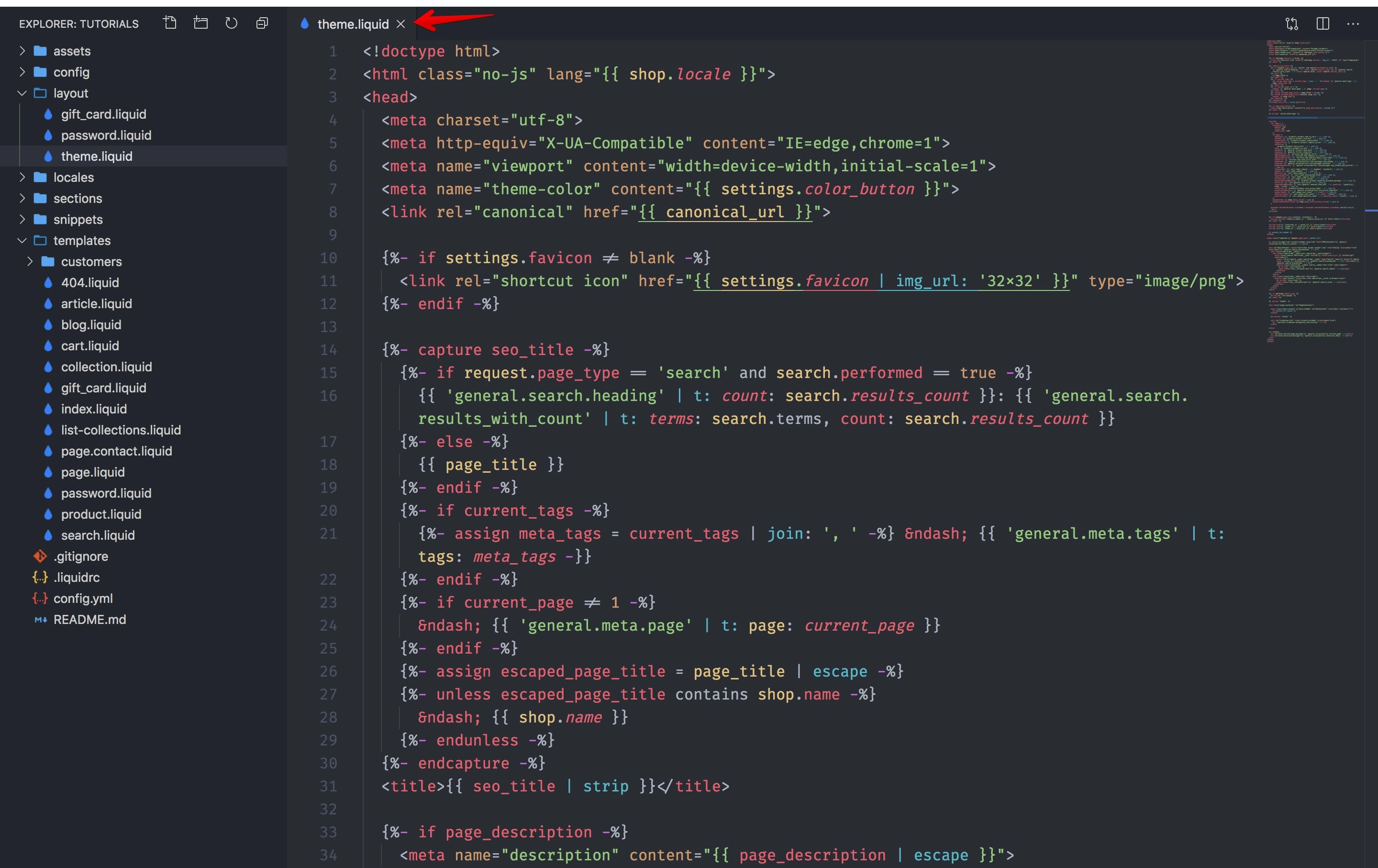Refresh the Explorer tree
The width and height of the screenshot is (1378, 868).
coord(231,23)
